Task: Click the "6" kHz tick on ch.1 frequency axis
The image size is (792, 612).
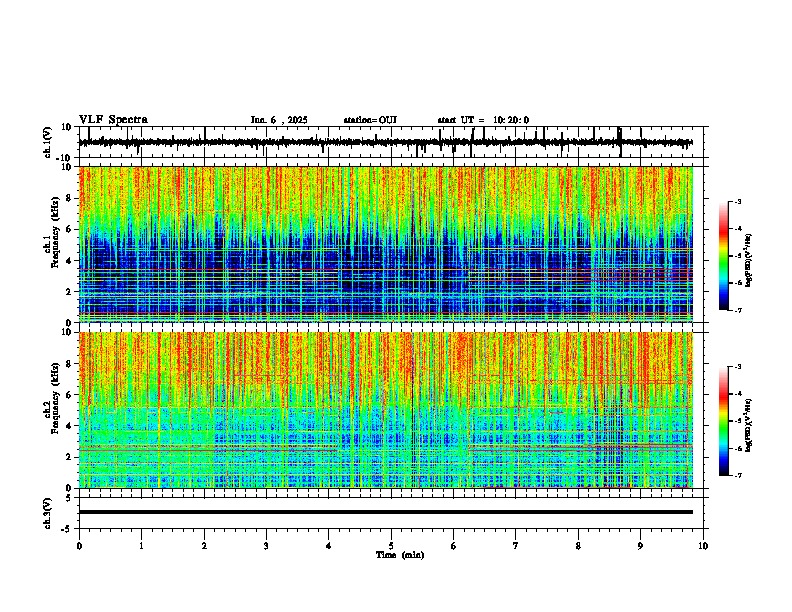Action: (x=70, y=230)
